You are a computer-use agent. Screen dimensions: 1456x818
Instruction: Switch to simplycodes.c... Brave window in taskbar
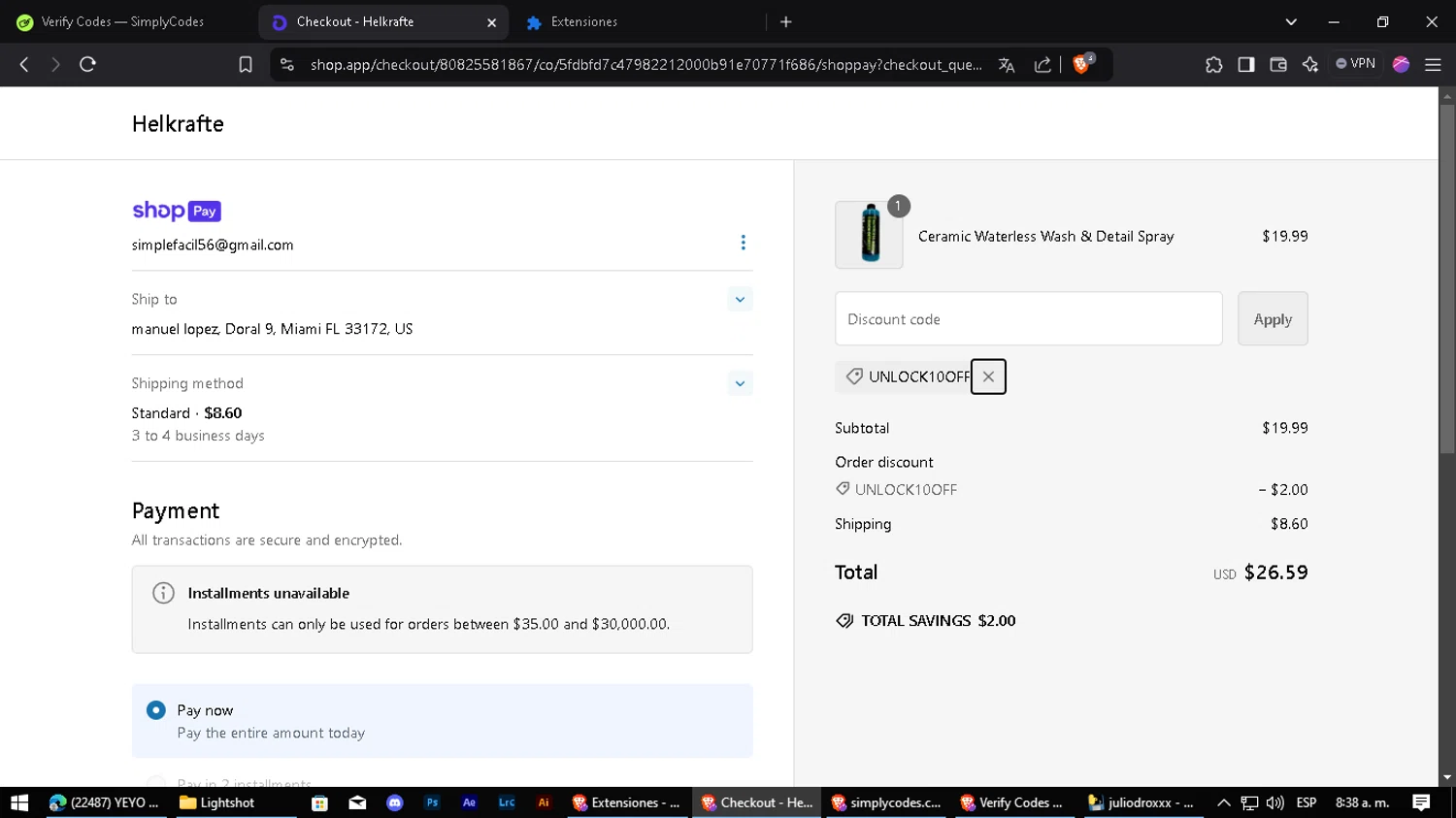coord(886,802)
